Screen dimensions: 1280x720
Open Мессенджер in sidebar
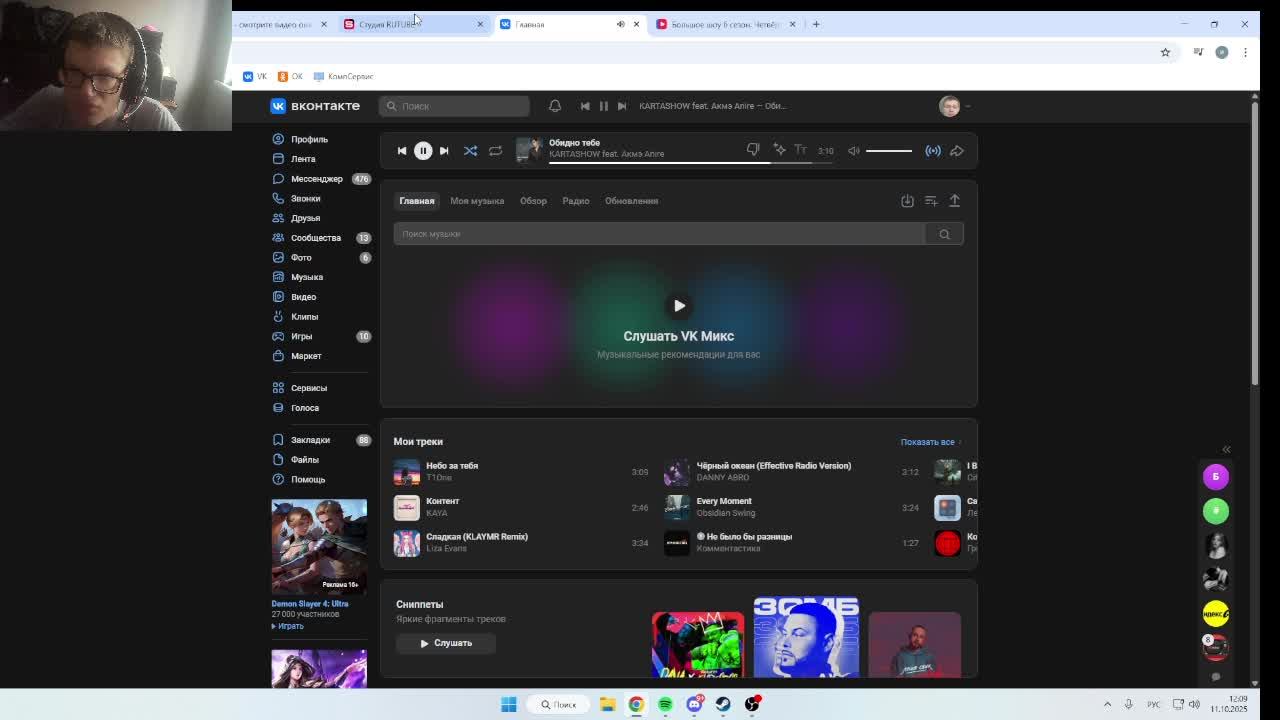316,179
